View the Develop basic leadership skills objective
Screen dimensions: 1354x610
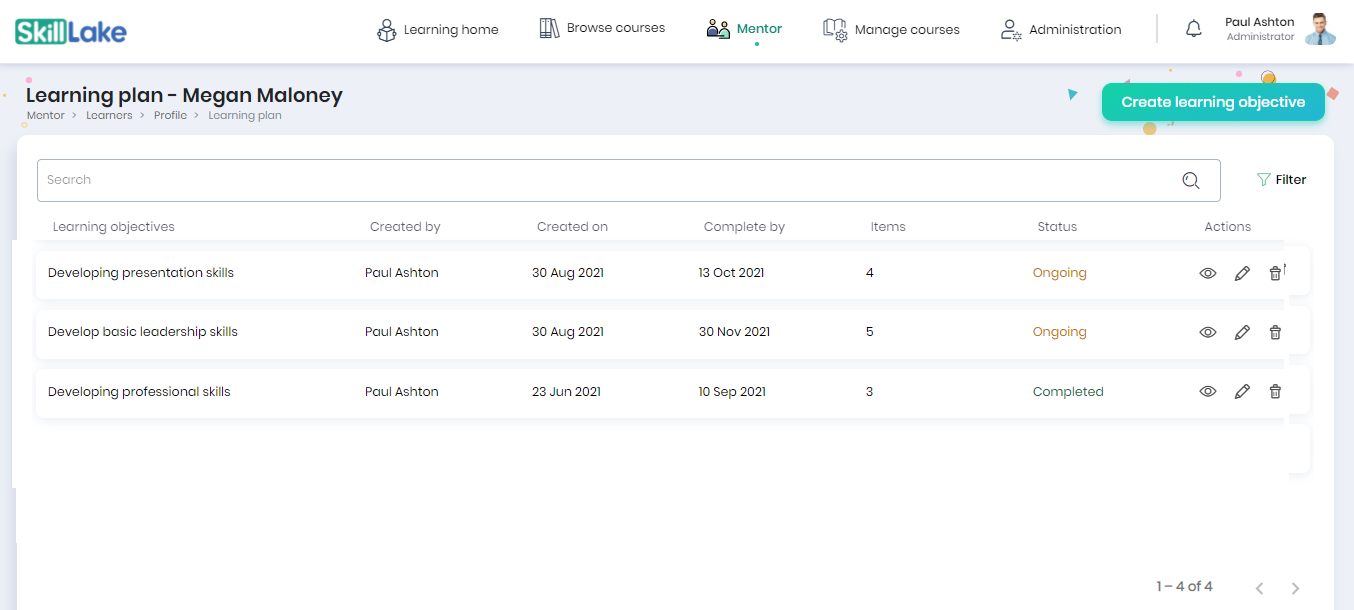(x=1208, y=332)
